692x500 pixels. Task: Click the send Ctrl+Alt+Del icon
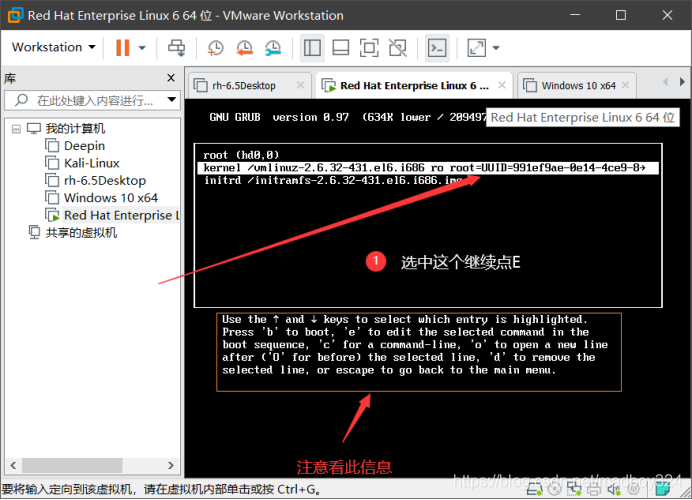pos(177,48)
